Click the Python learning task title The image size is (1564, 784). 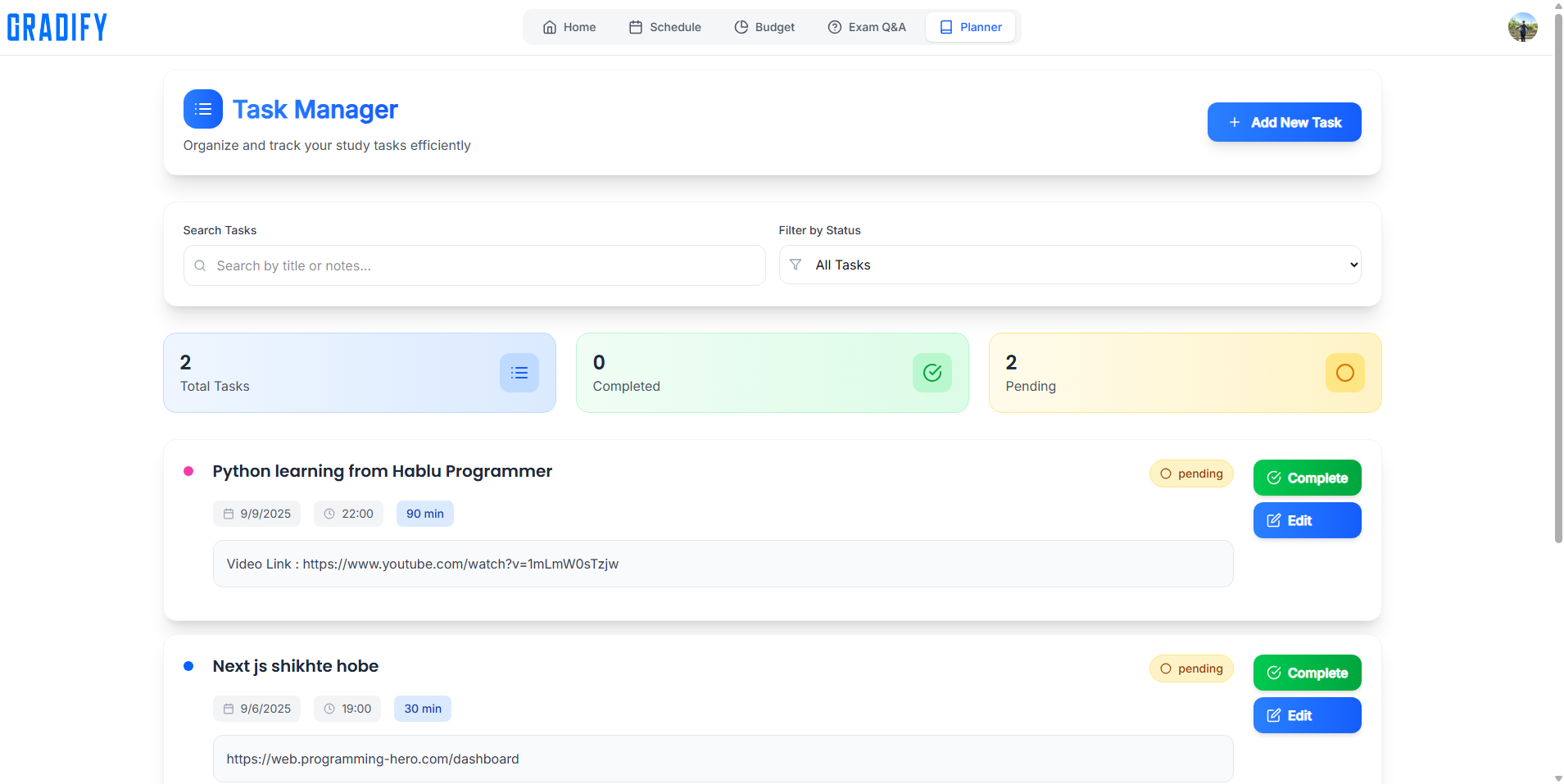coord(383,471)
